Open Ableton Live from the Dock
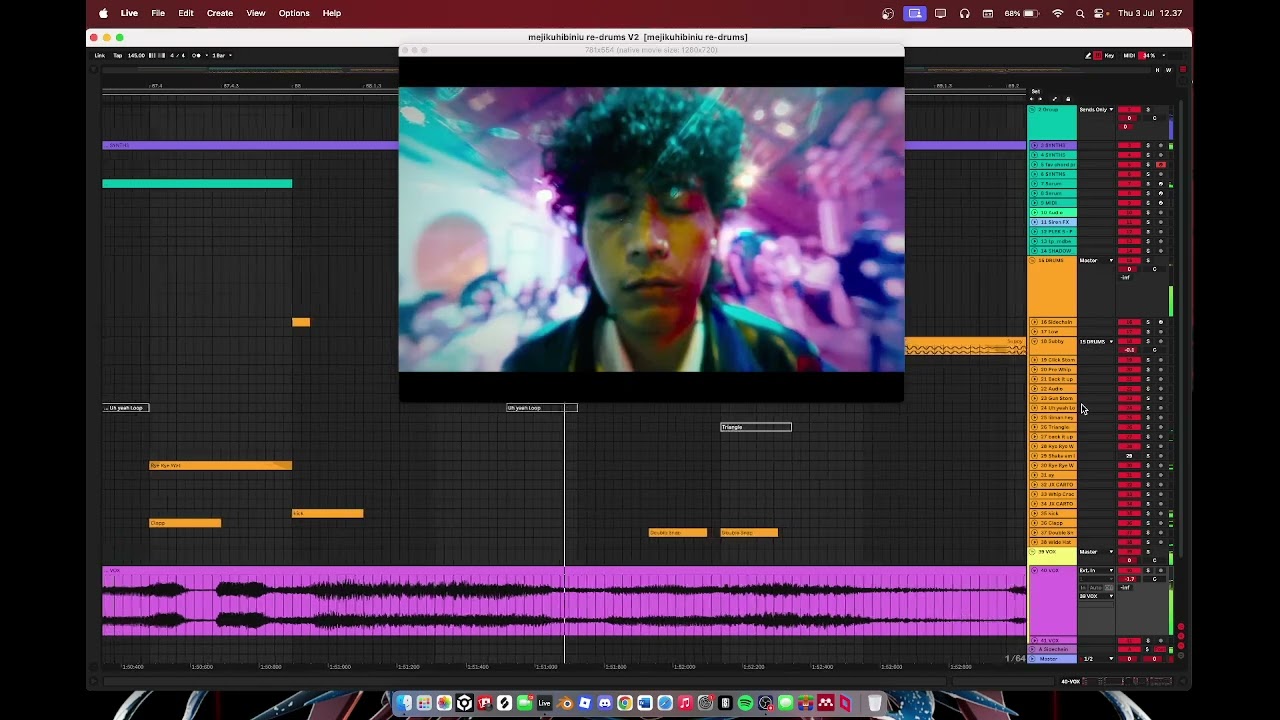This screenshot has width=1280, height=720. pyautogui.click(x=544, y=703)
